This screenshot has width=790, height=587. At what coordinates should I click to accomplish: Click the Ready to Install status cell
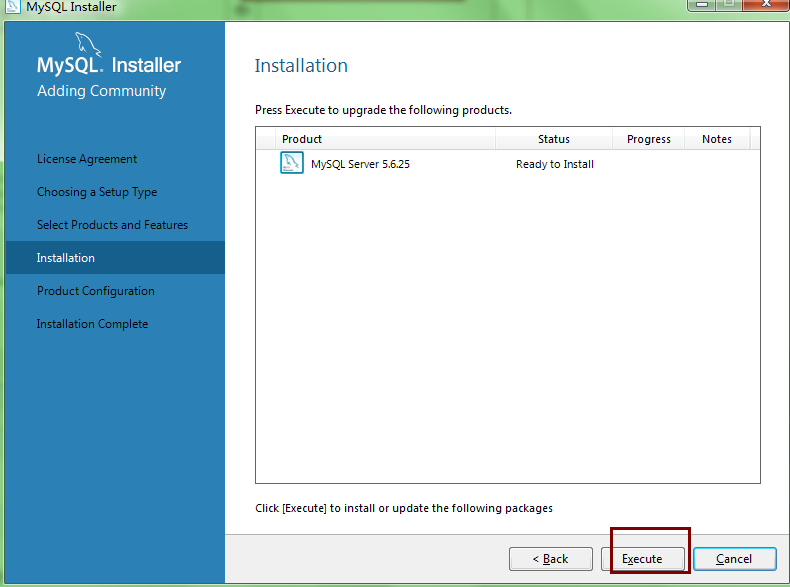coord(555,164)
